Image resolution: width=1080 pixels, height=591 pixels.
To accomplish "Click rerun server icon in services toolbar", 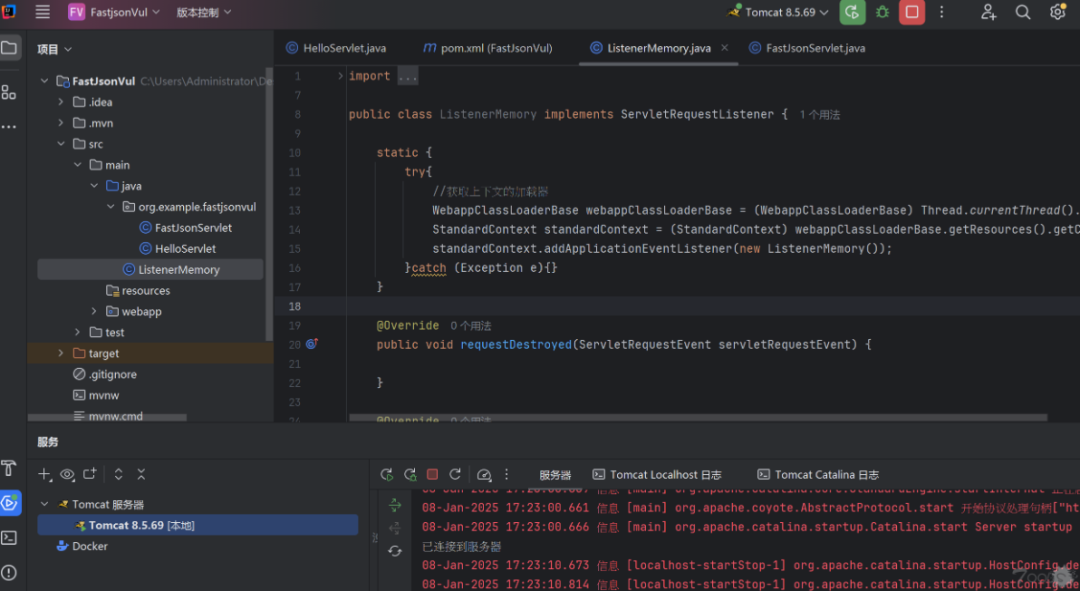I will pyautogui.click(x=387, y=475).
